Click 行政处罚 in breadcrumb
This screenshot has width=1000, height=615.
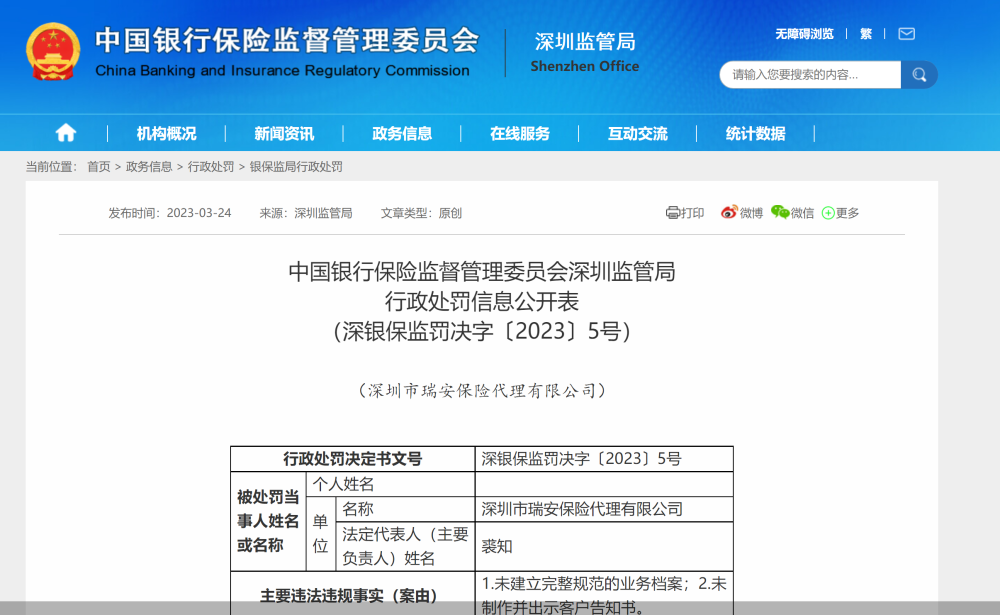pyautogui.click(x=210, y=167)
